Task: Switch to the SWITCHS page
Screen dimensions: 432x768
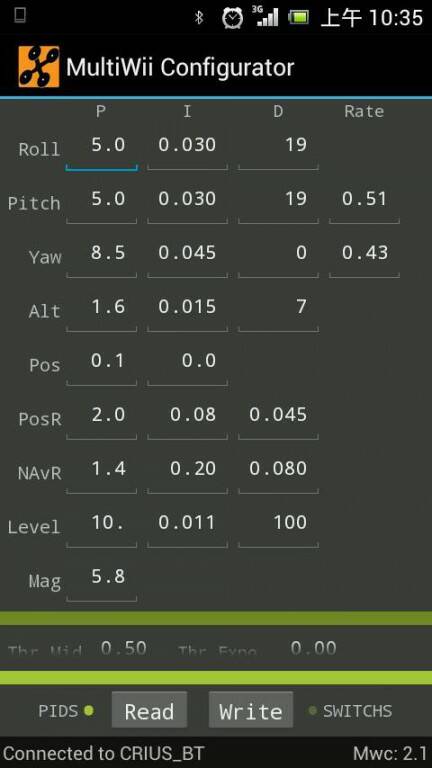Action: pos(350,711)
